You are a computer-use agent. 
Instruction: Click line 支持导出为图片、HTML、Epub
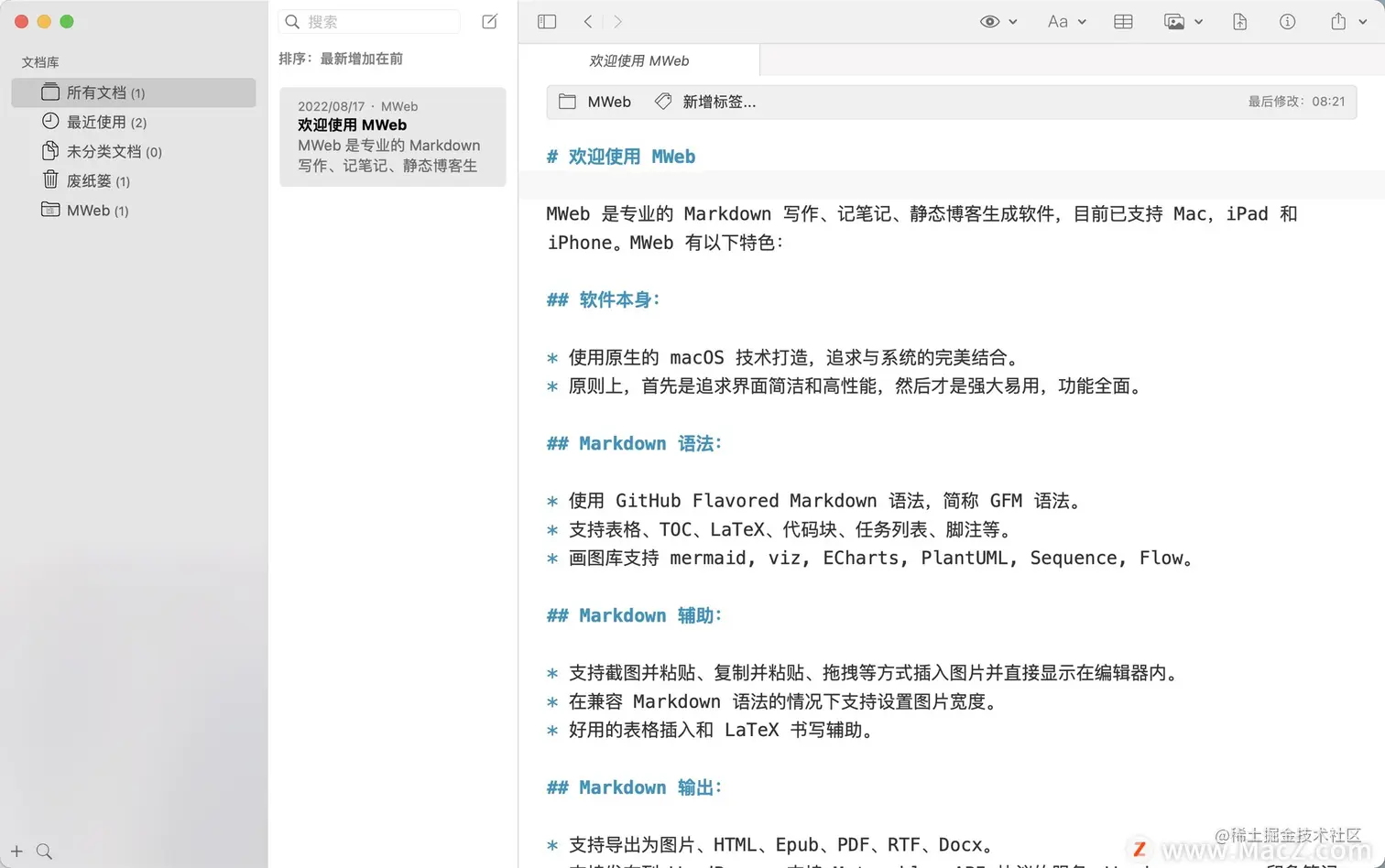pos(780,844)
